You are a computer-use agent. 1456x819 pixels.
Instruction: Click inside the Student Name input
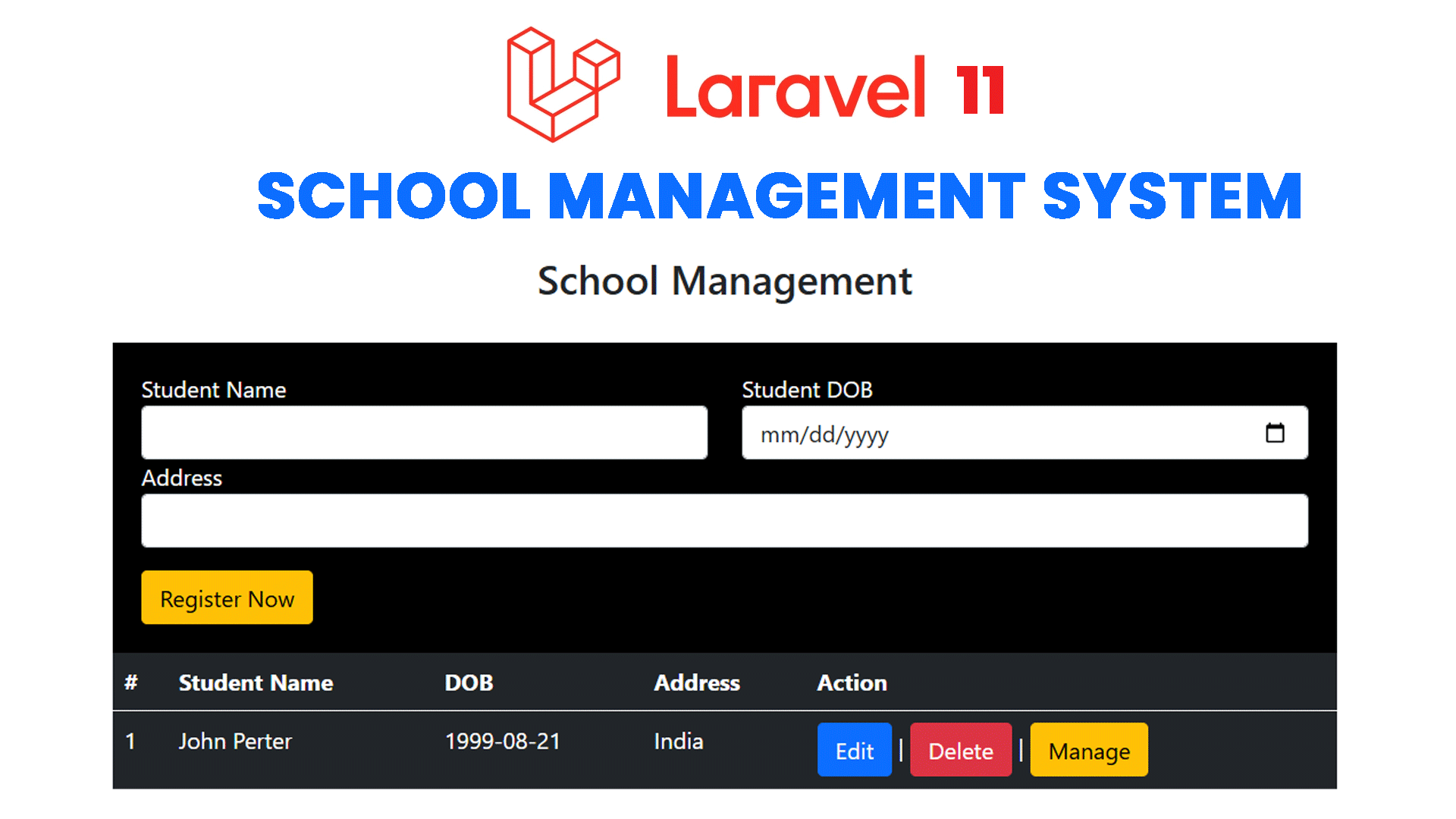[424, 433]
